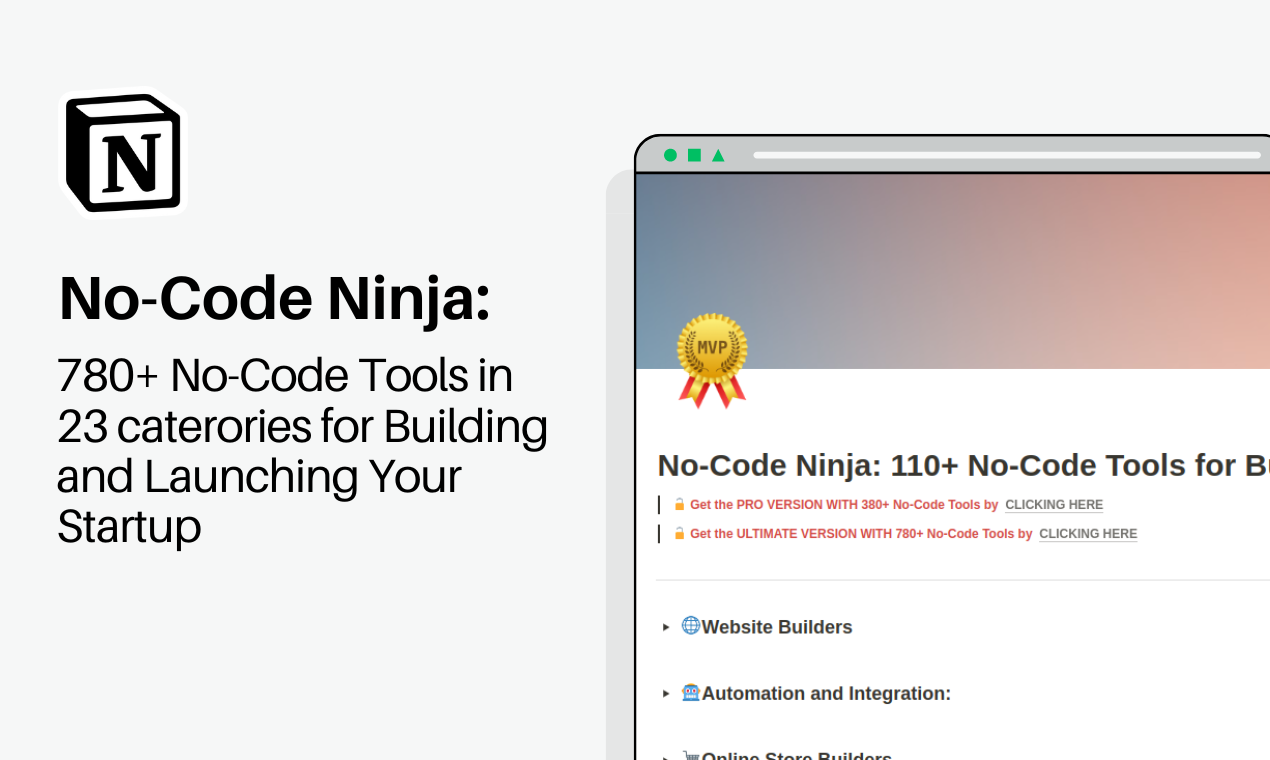Click the 'No-Code Ninja: 110+ No-Code Tools' page title
Screen dimensions: 1270x760
964,466
